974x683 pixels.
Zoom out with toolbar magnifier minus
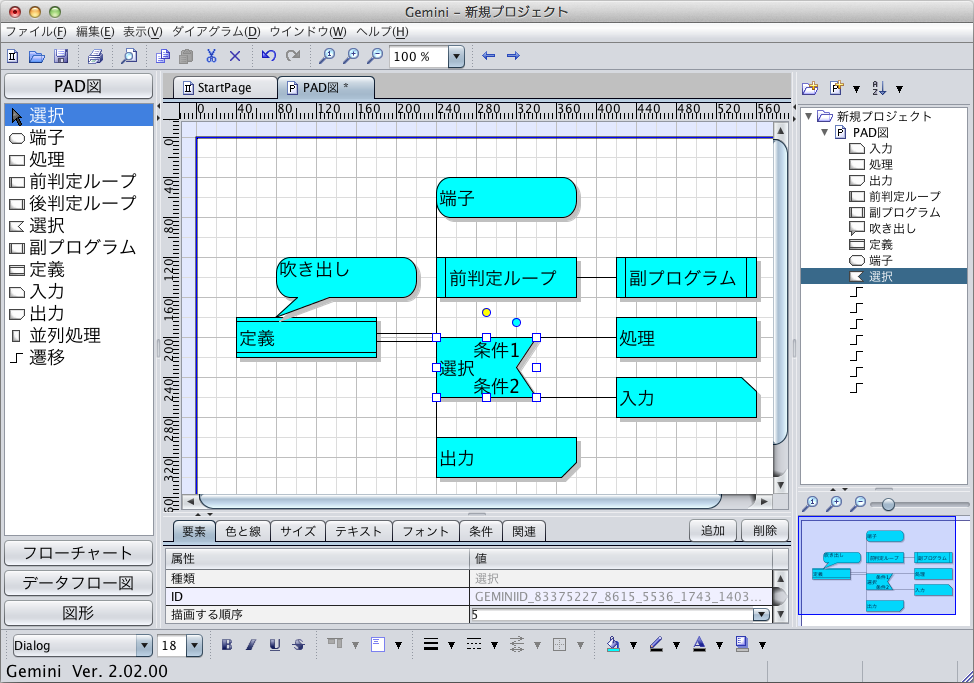tap(375, 57)
